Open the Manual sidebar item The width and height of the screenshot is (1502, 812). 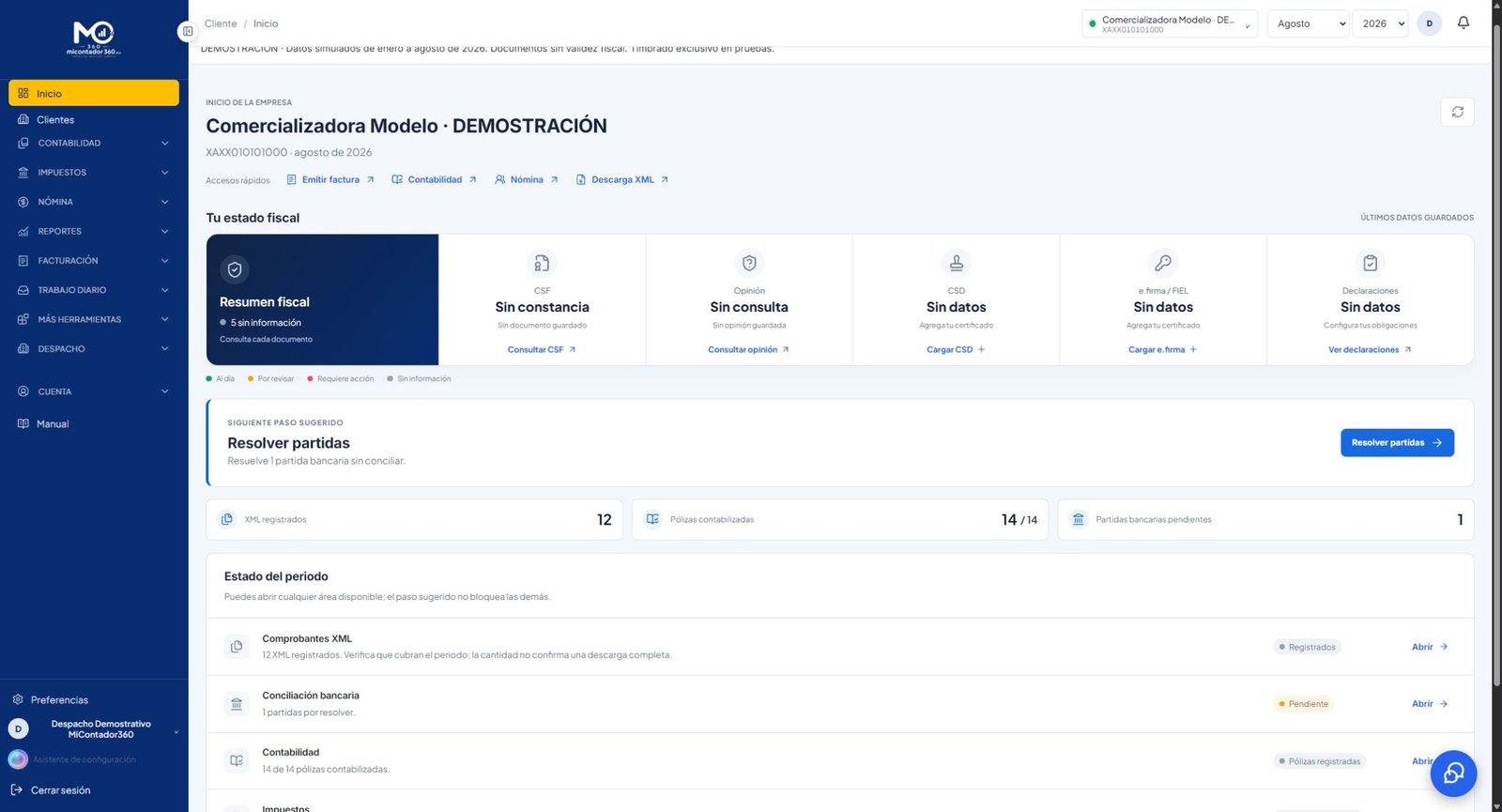(94, 424)
